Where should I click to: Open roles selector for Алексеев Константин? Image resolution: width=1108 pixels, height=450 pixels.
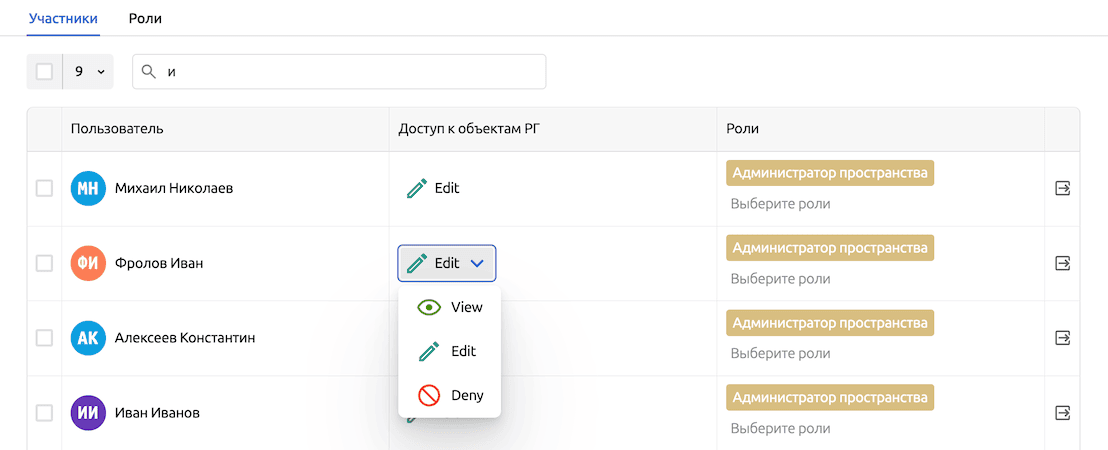click(x=780, y=353)
